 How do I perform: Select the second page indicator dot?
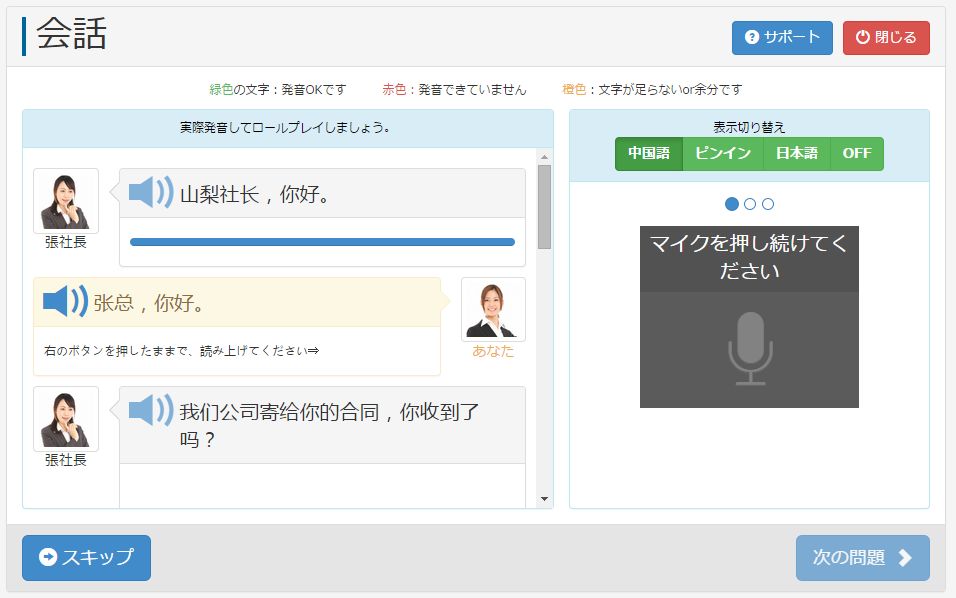coord(750,204)
